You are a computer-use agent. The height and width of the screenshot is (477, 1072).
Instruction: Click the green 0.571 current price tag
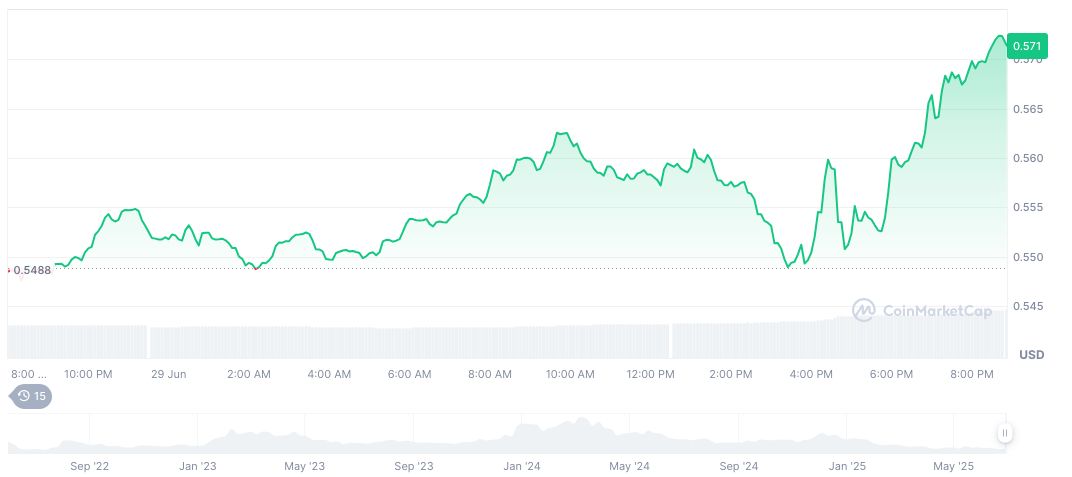click(x=1027, y=45)
